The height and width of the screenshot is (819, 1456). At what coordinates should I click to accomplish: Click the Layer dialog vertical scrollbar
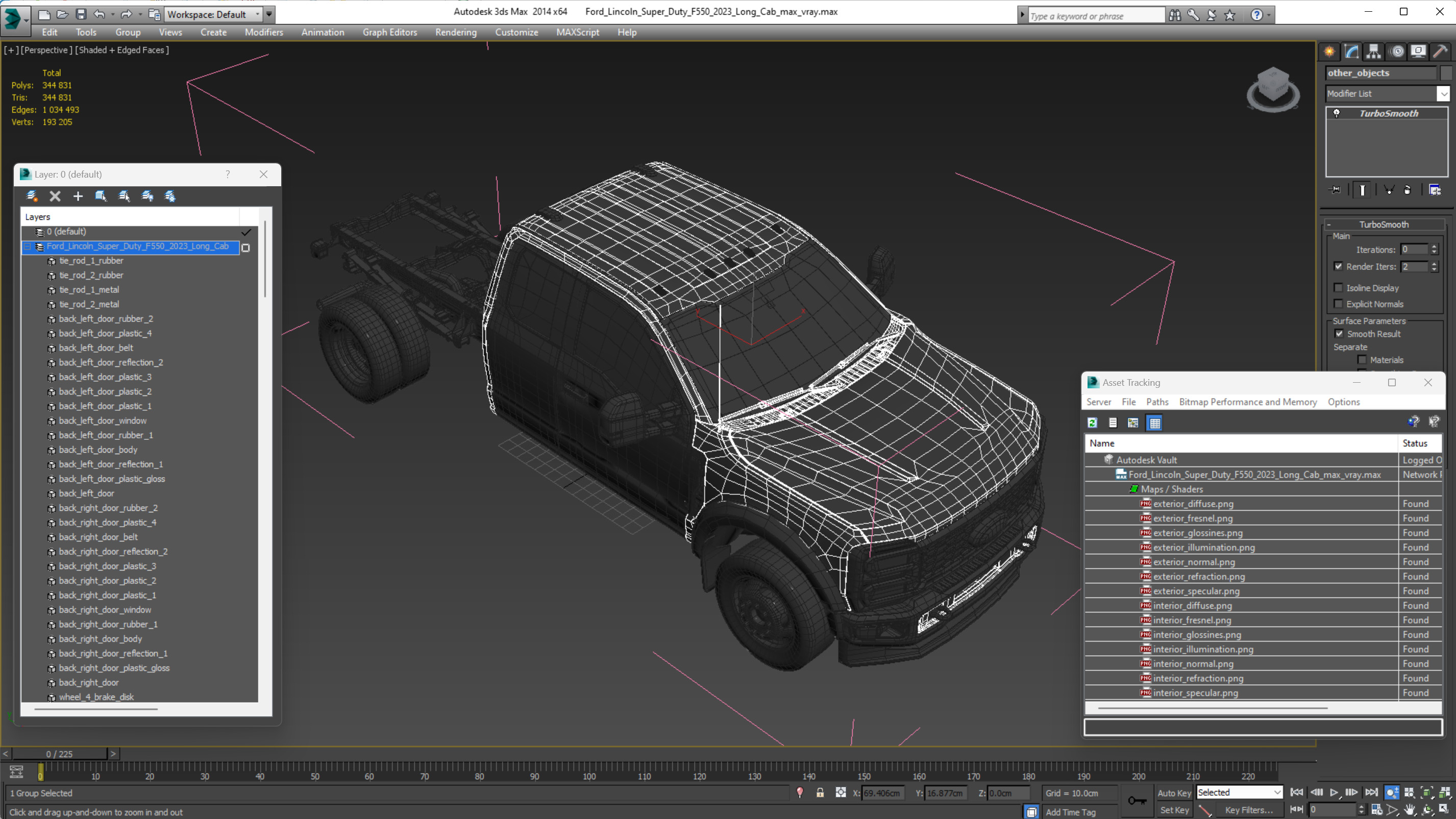click(265, 259)
